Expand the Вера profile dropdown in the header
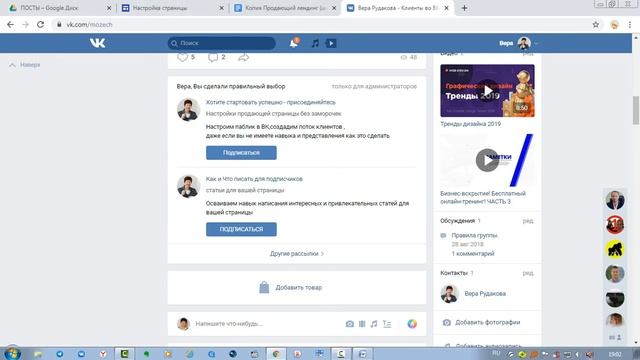 518,43
